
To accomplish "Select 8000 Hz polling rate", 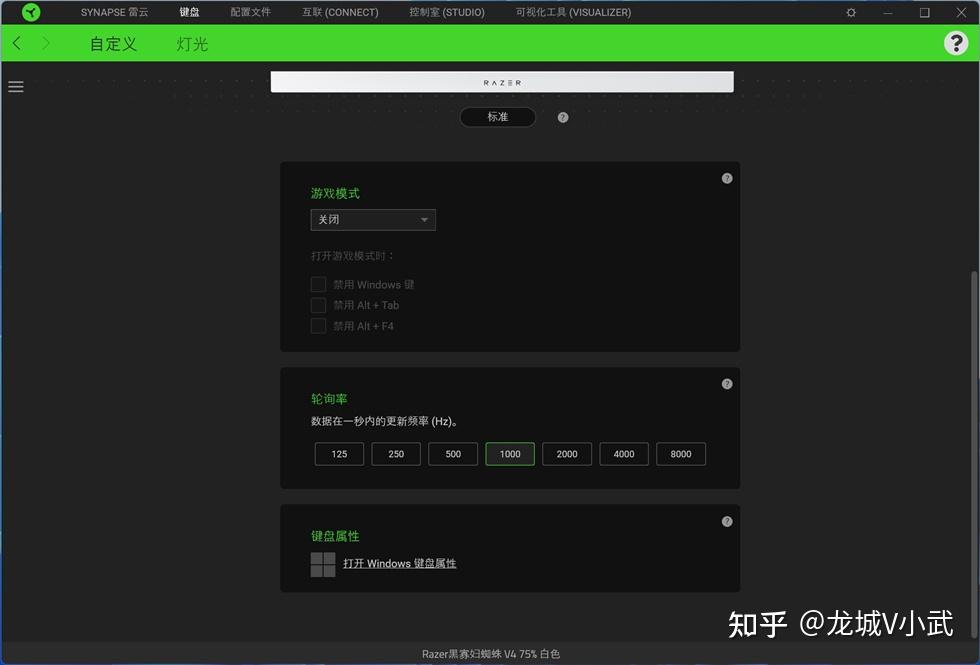I will point(681,454).
